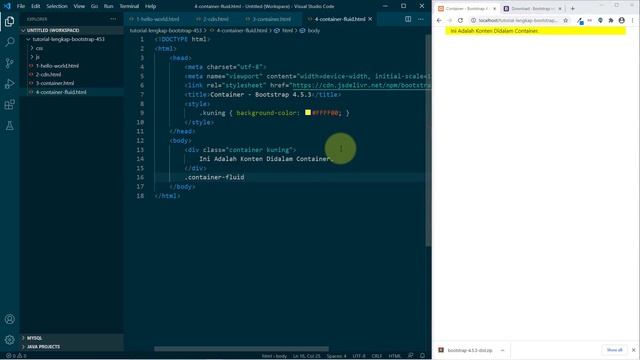Open the Help menu
This screenshot has width=640, height=360.
pos(150,6)
